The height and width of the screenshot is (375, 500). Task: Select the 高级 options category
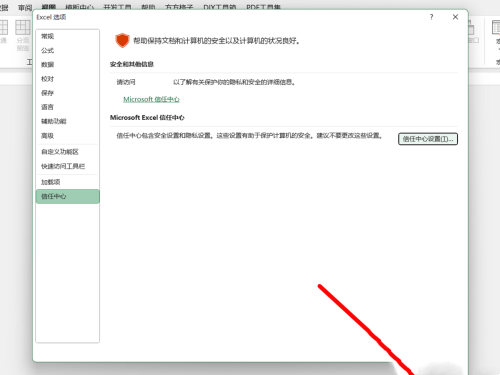click(x=68, y=135)
